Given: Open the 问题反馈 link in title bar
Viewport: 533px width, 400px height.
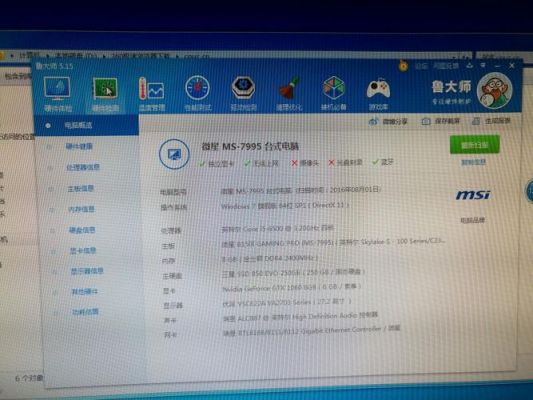Looking at the screenshot, I should point(446,66).
